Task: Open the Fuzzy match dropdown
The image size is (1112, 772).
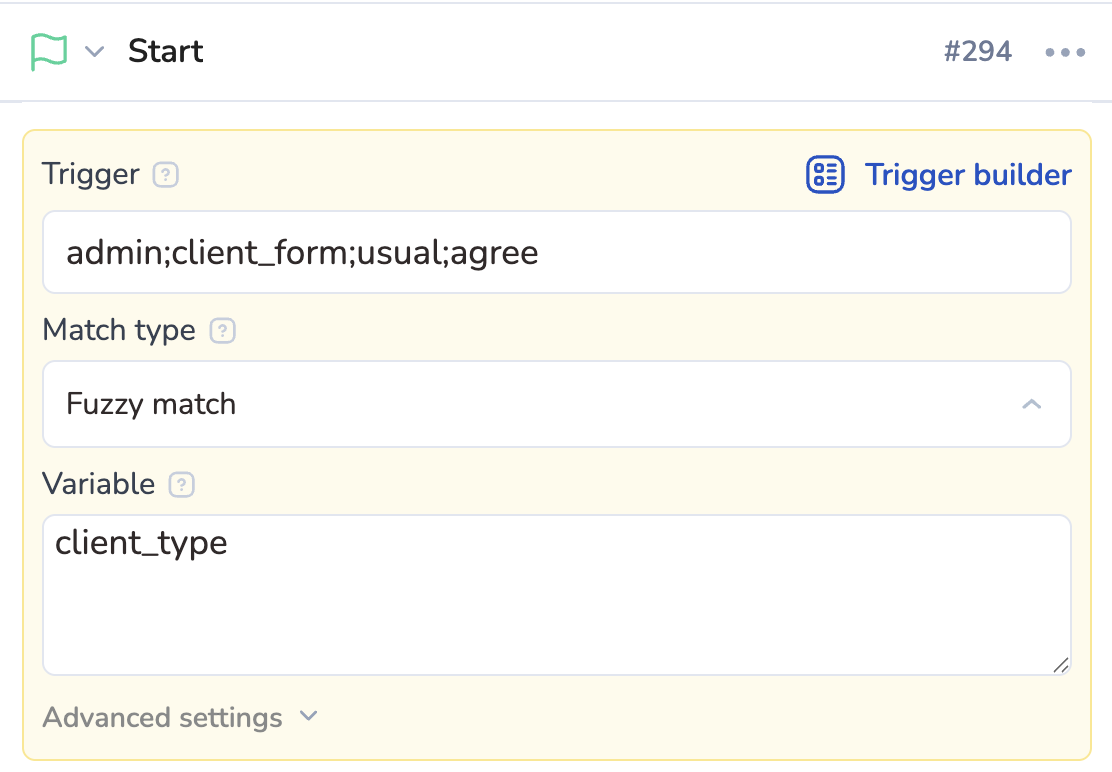Action: click(x=556, y=404)
